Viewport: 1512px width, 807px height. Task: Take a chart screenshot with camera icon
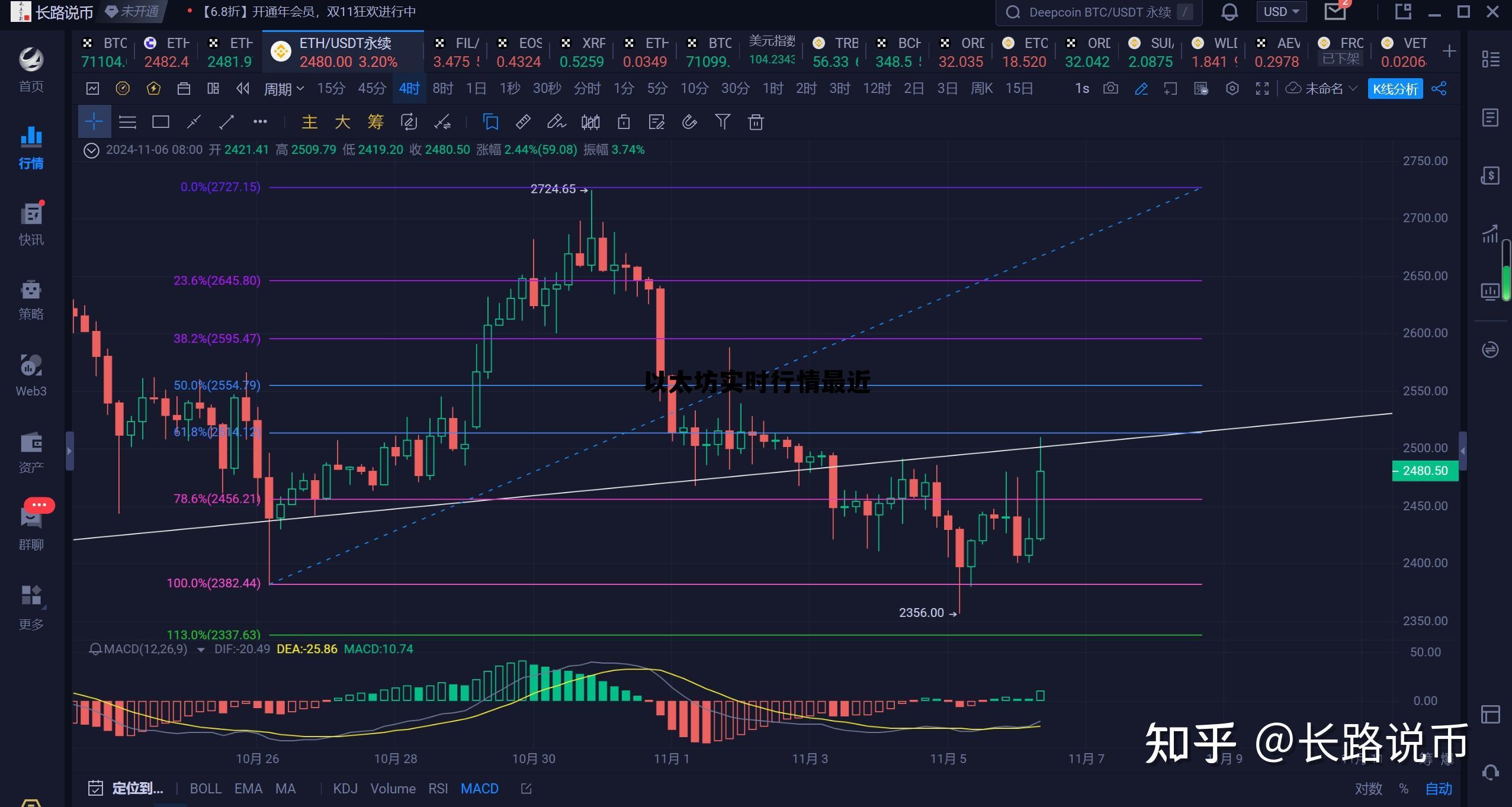click(1110, 89)
